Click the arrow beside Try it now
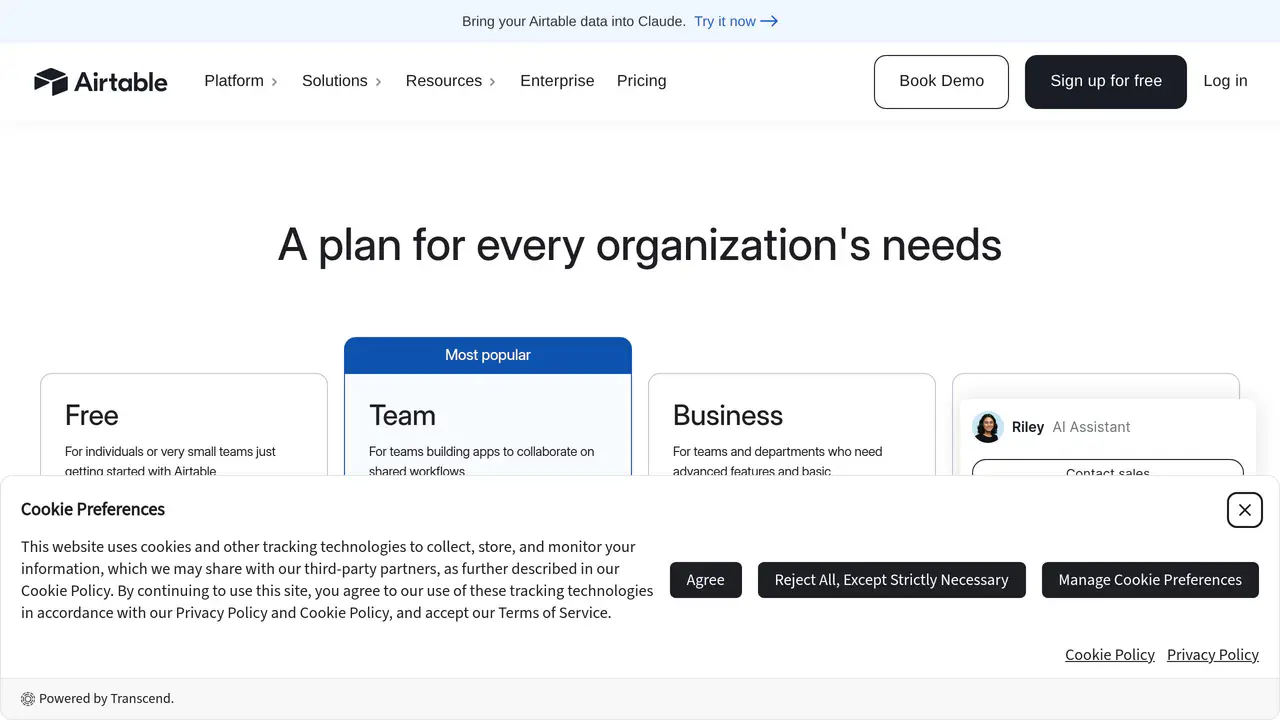 [x=769, y=21]
